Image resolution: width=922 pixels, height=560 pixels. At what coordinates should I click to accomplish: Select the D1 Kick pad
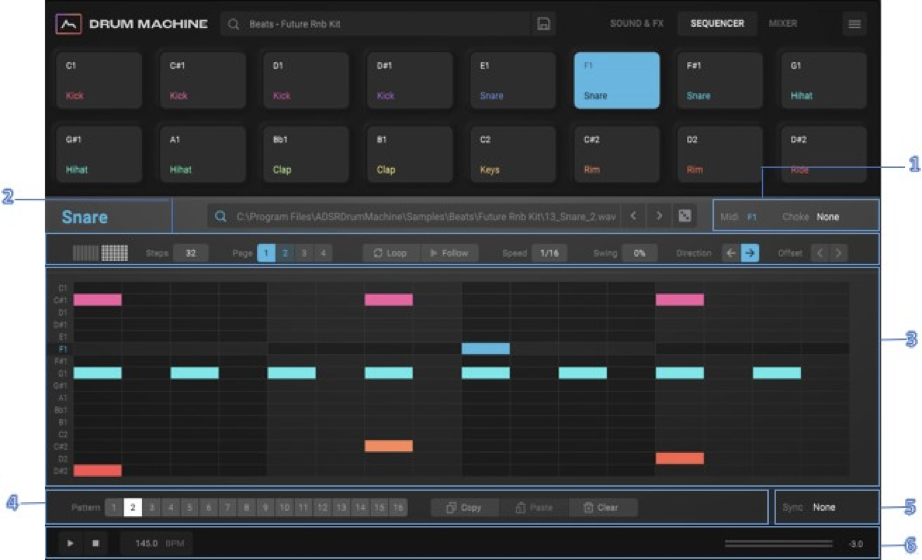[x=306, y=80]
